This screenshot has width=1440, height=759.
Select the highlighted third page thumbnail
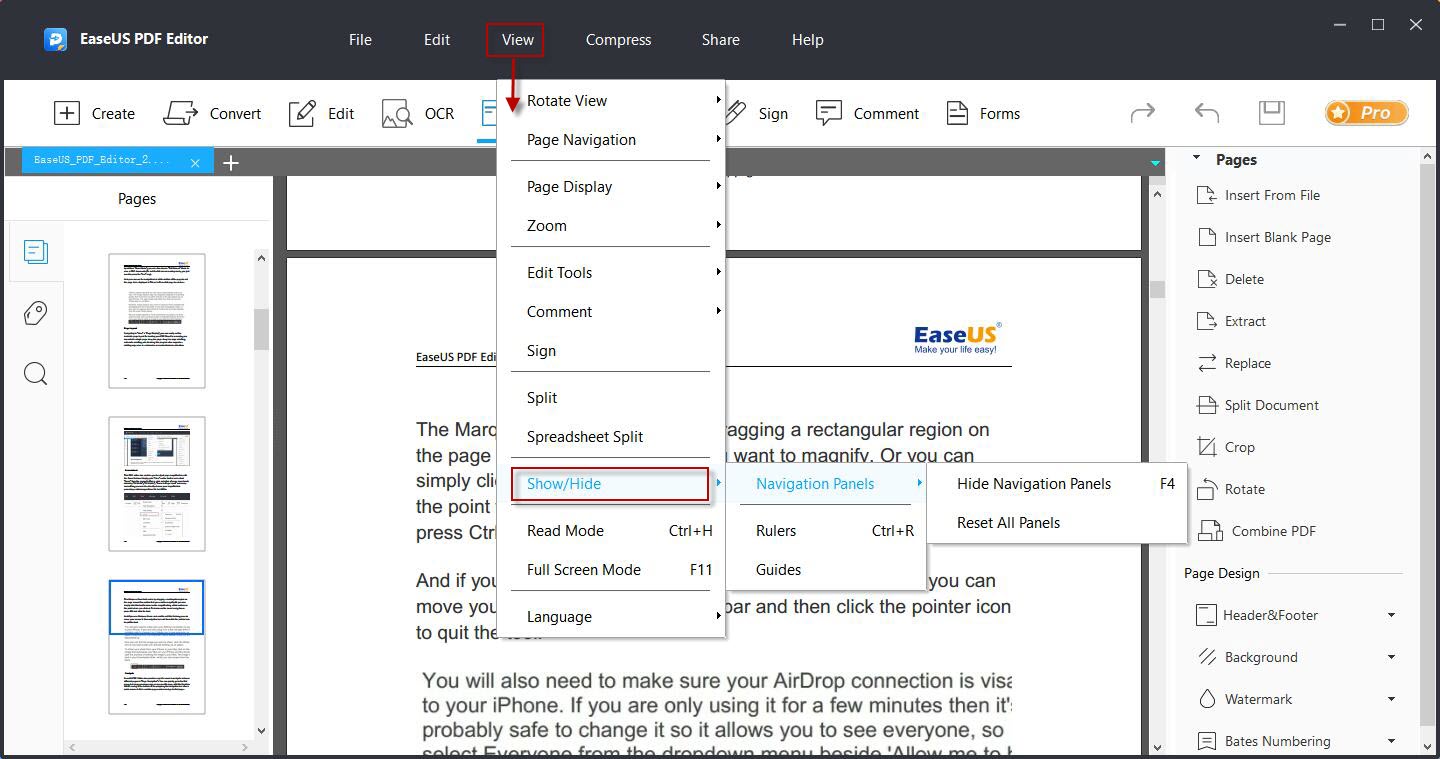[157, 647]
